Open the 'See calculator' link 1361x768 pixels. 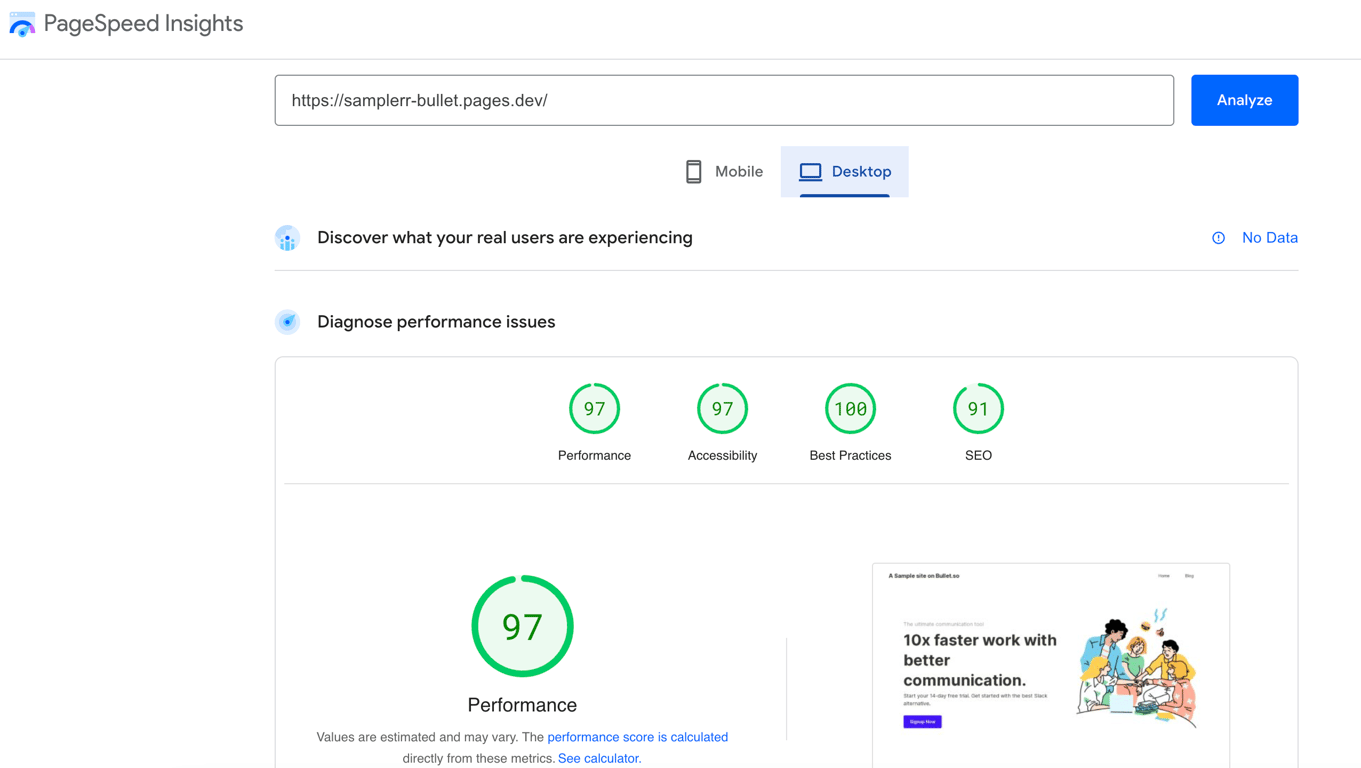(599, 758)
